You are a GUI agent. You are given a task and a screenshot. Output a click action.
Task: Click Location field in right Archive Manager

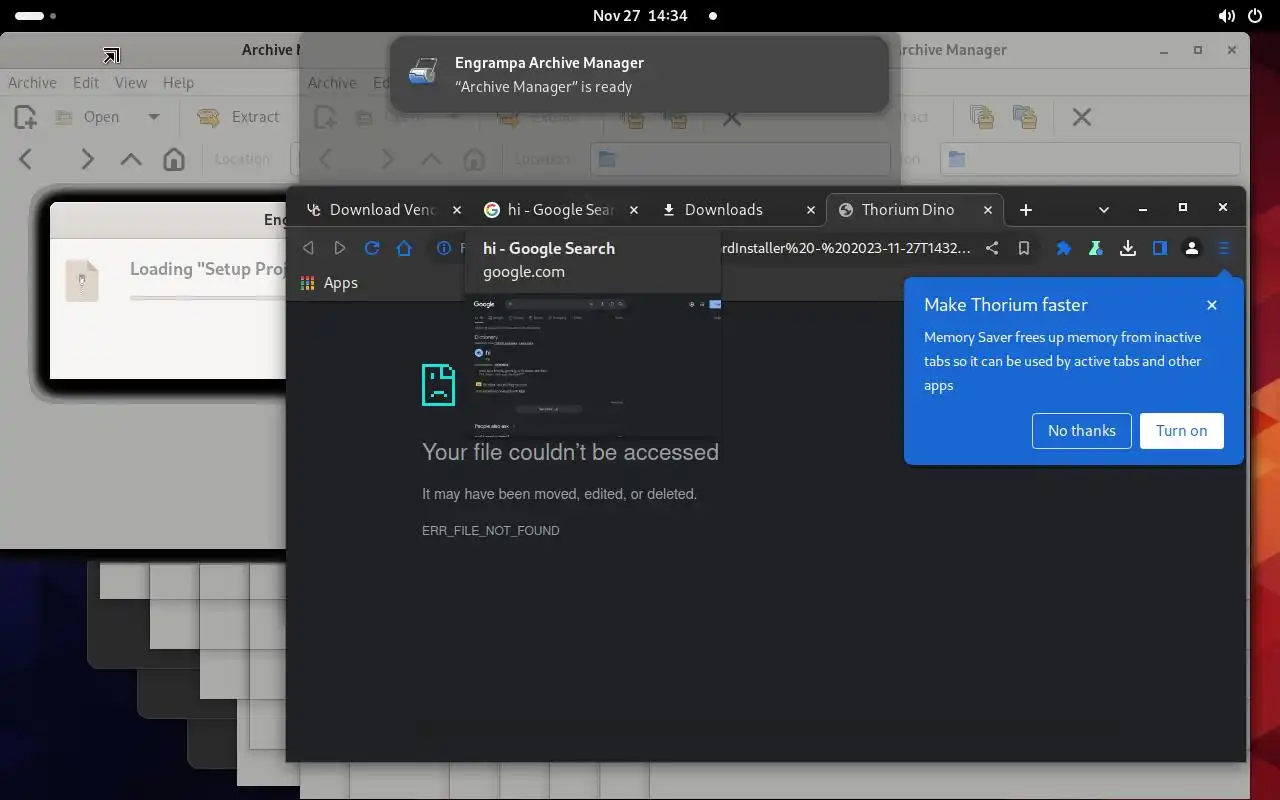point(1090,159)
